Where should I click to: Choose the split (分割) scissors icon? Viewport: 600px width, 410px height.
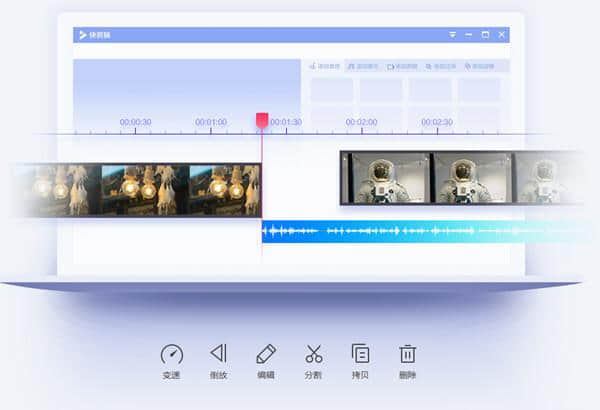pos(313,354)
